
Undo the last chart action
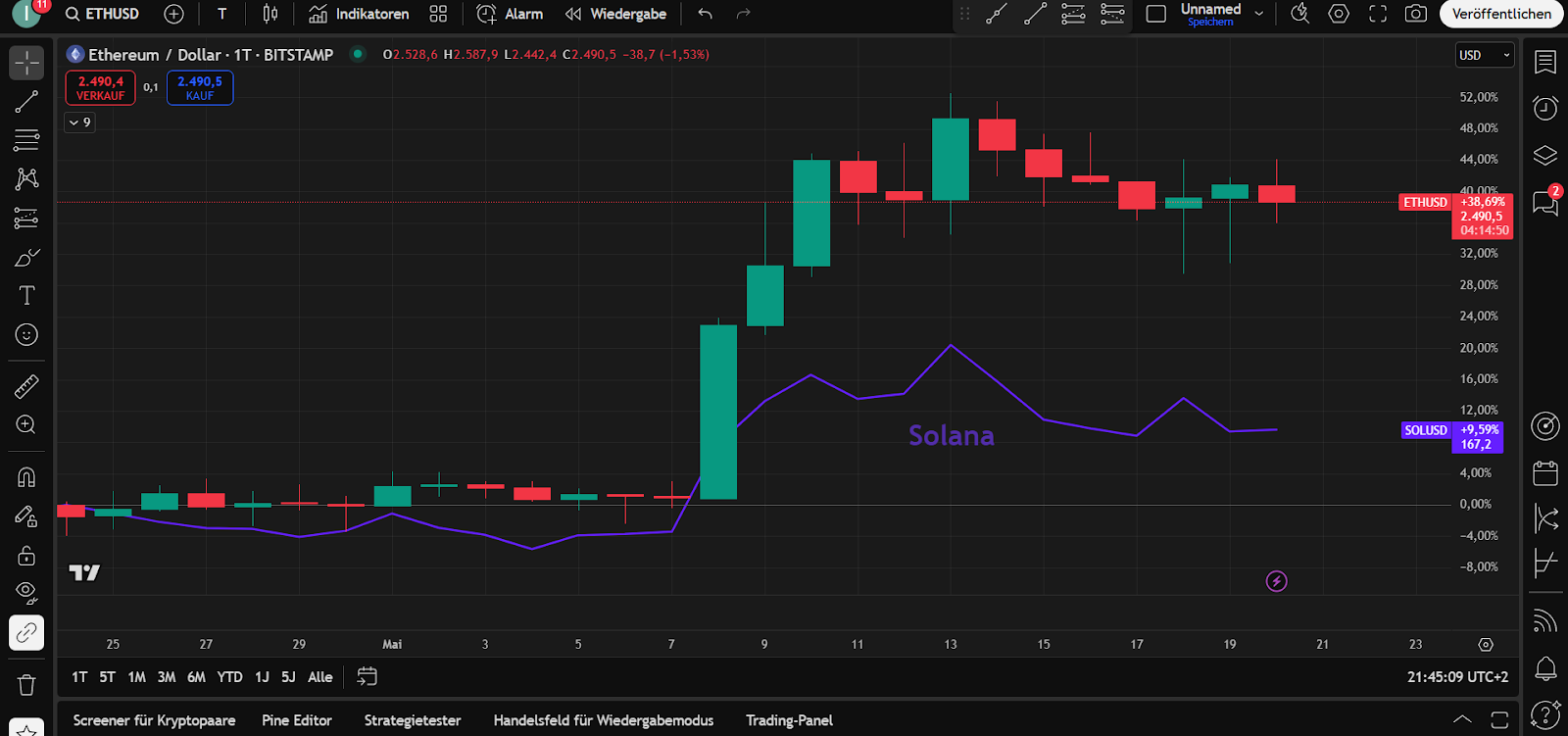pos(706,14)
